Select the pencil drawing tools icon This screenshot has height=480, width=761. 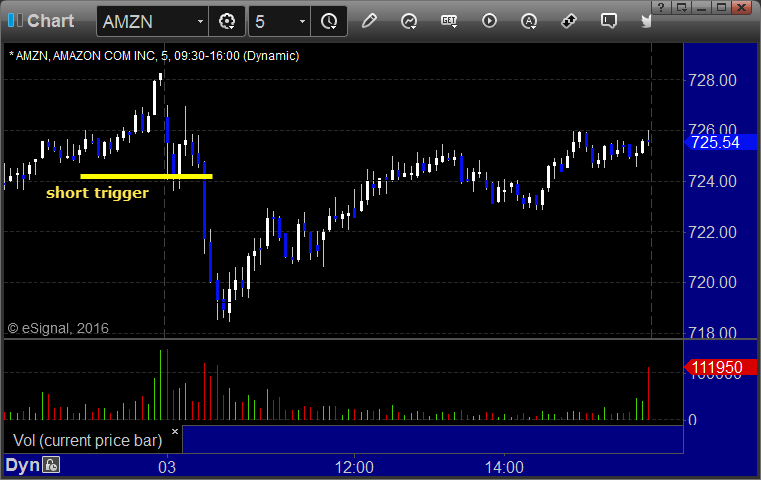point(369,21)
